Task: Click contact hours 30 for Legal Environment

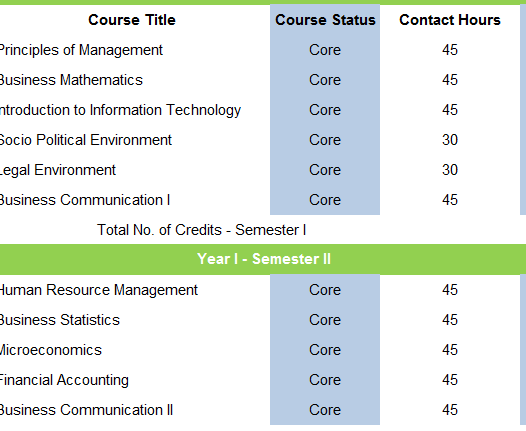Action: pos(450,170)
